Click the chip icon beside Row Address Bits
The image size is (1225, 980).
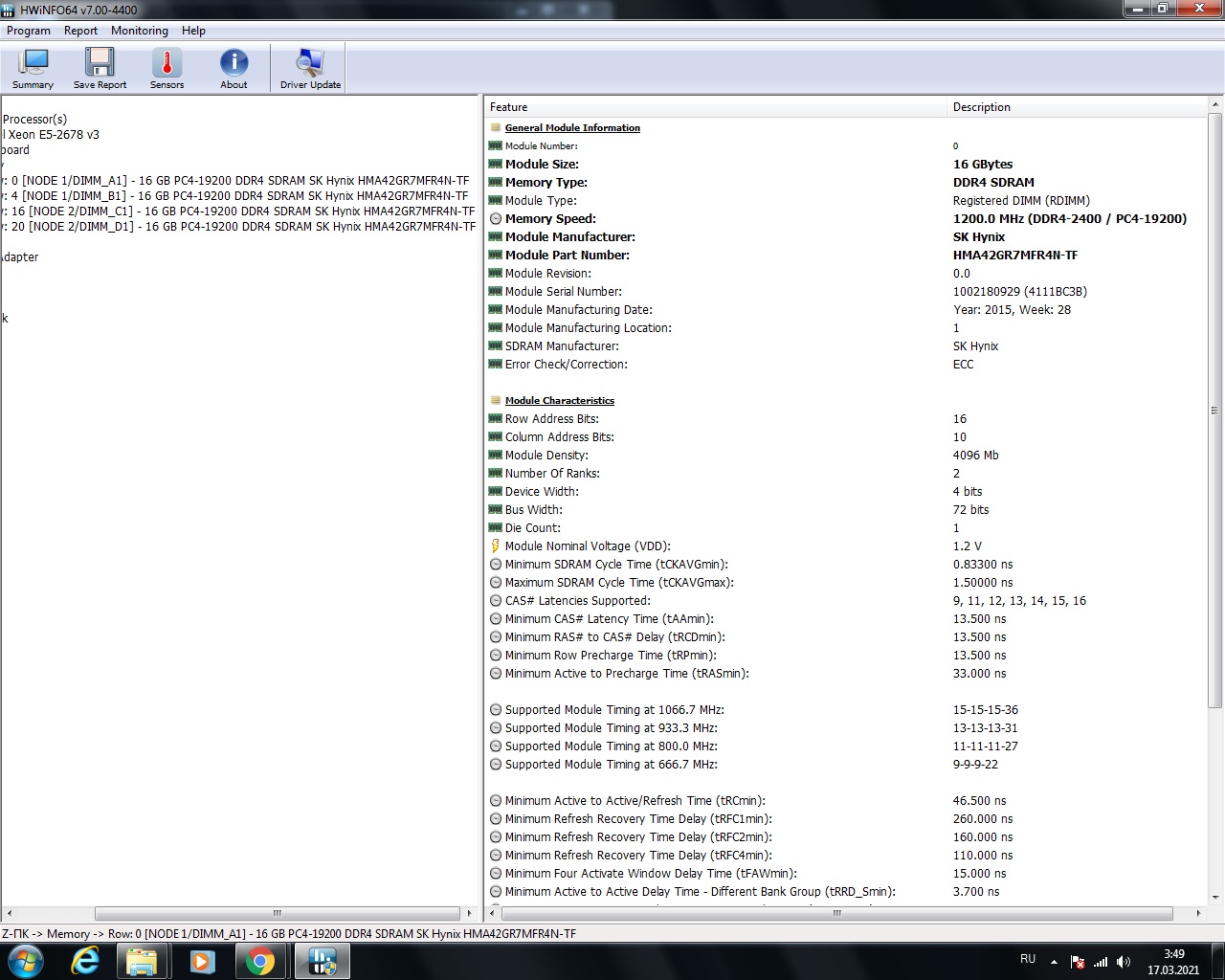coord(496,419)
